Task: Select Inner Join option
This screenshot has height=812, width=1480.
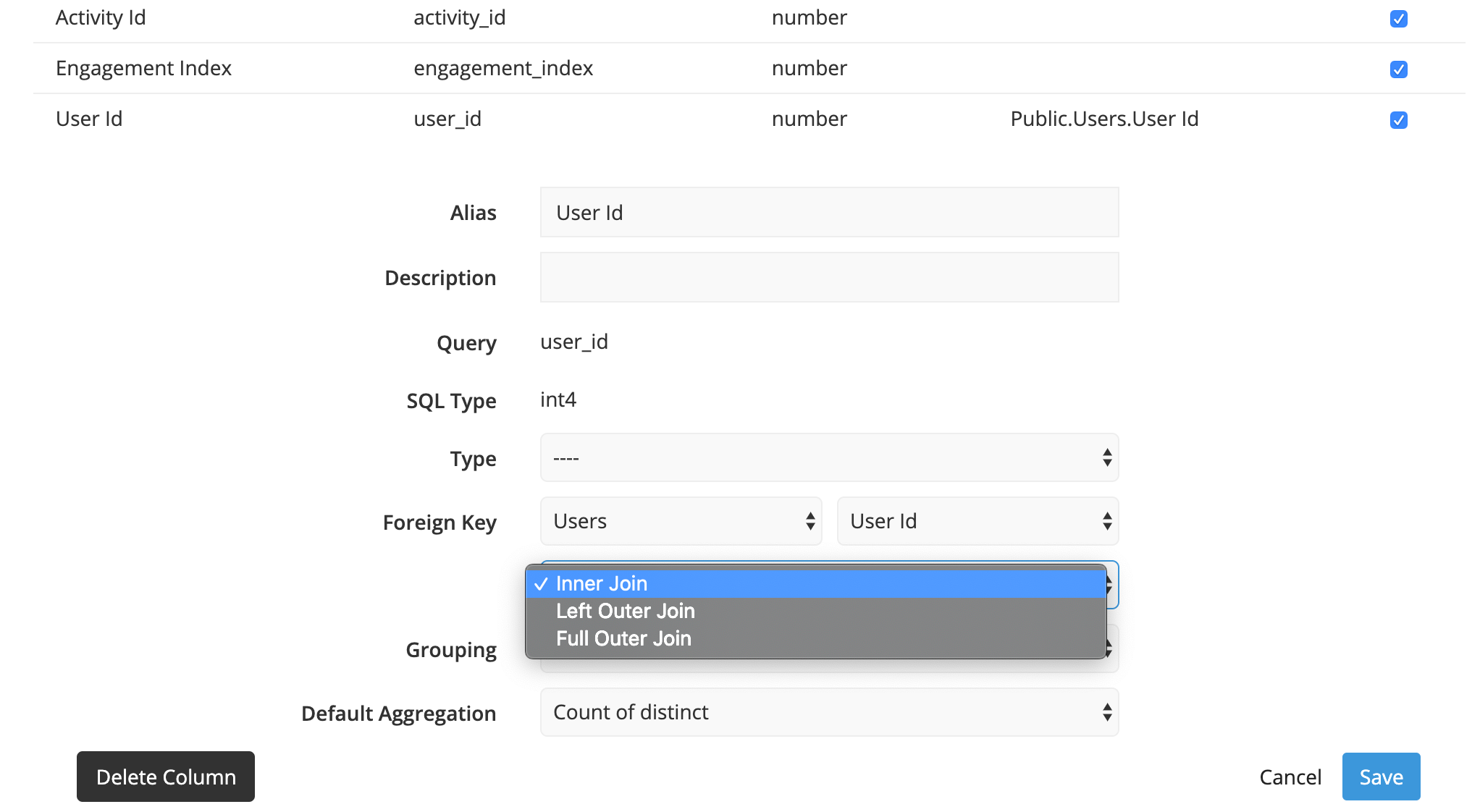Action: (x=816, y=583)
